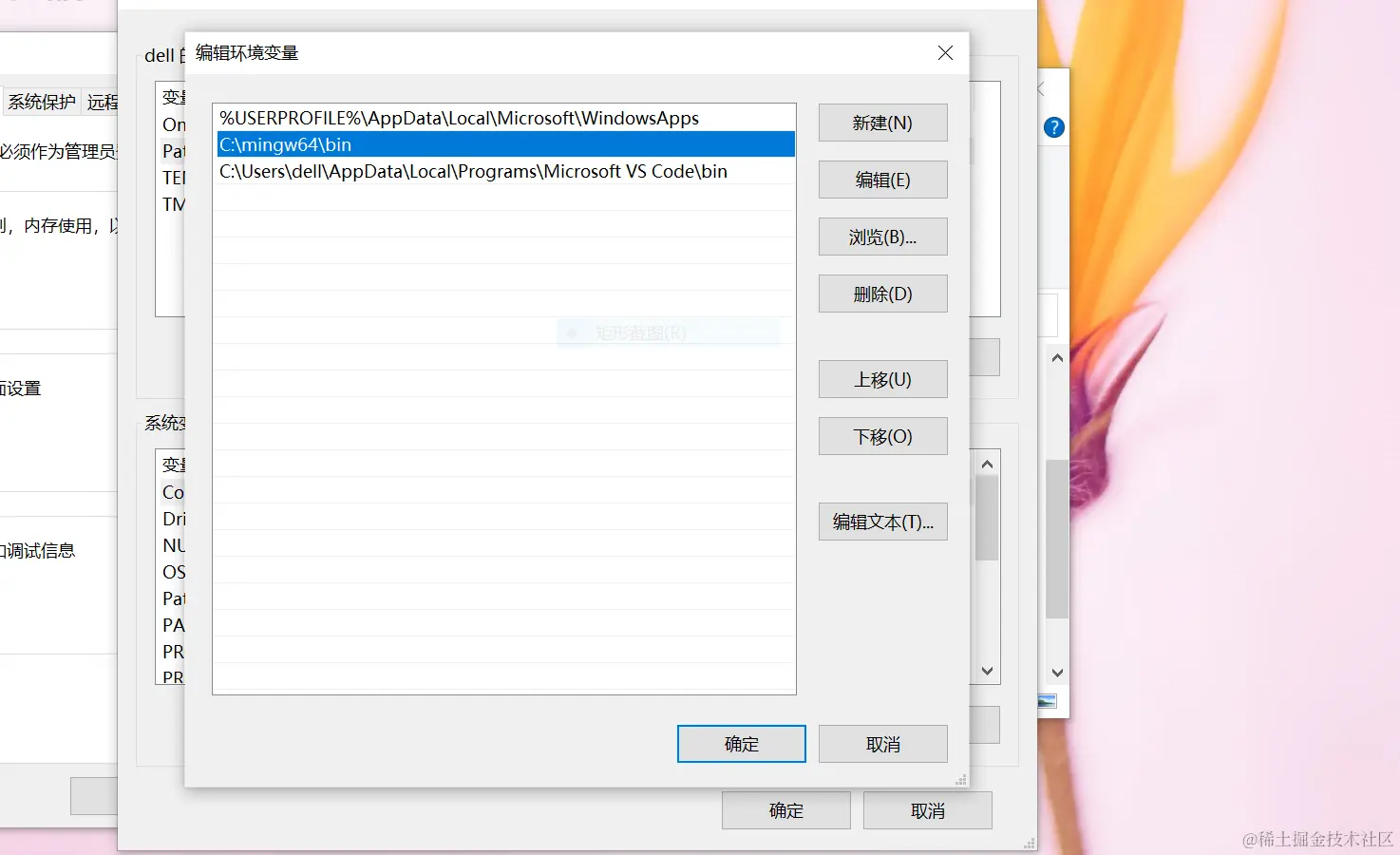
Task: Click the up arrow on the system variables scrollbar
Action: [987, 465]
